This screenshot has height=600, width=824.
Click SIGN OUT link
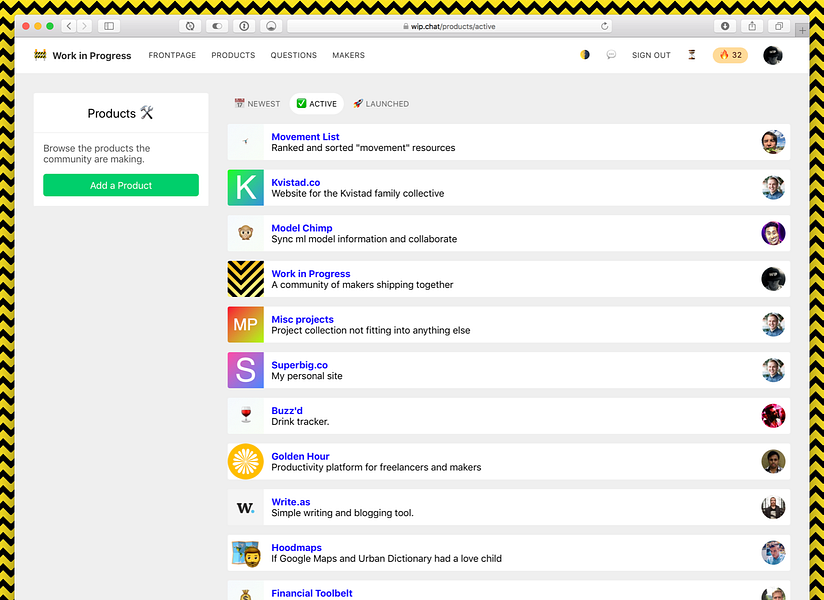(x=651, y=55)
